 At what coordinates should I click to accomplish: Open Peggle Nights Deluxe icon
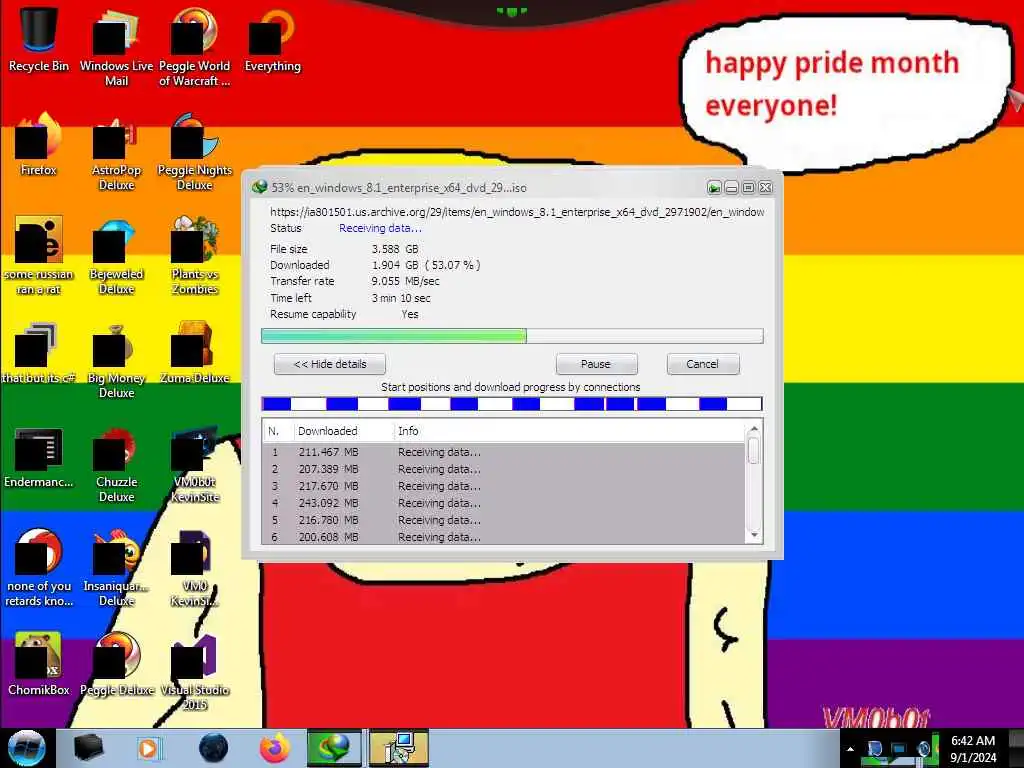[x=194, y=152]
